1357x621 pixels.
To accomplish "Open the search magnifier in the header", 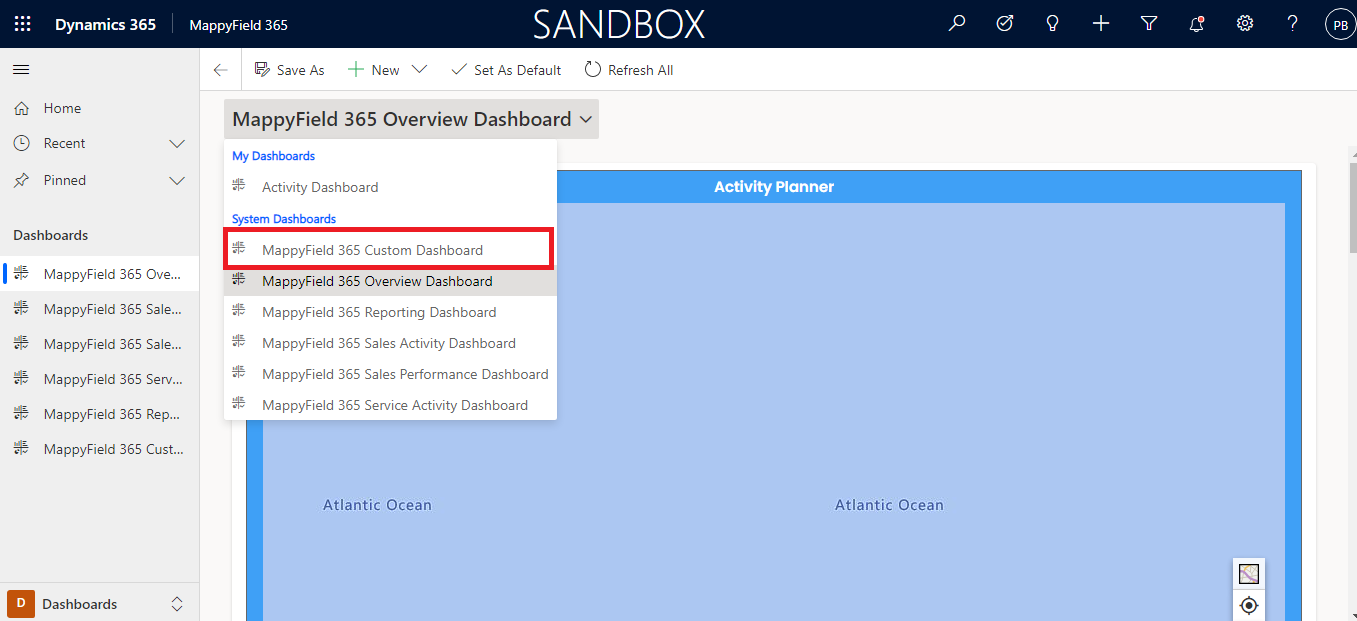I will pos(957,24).
